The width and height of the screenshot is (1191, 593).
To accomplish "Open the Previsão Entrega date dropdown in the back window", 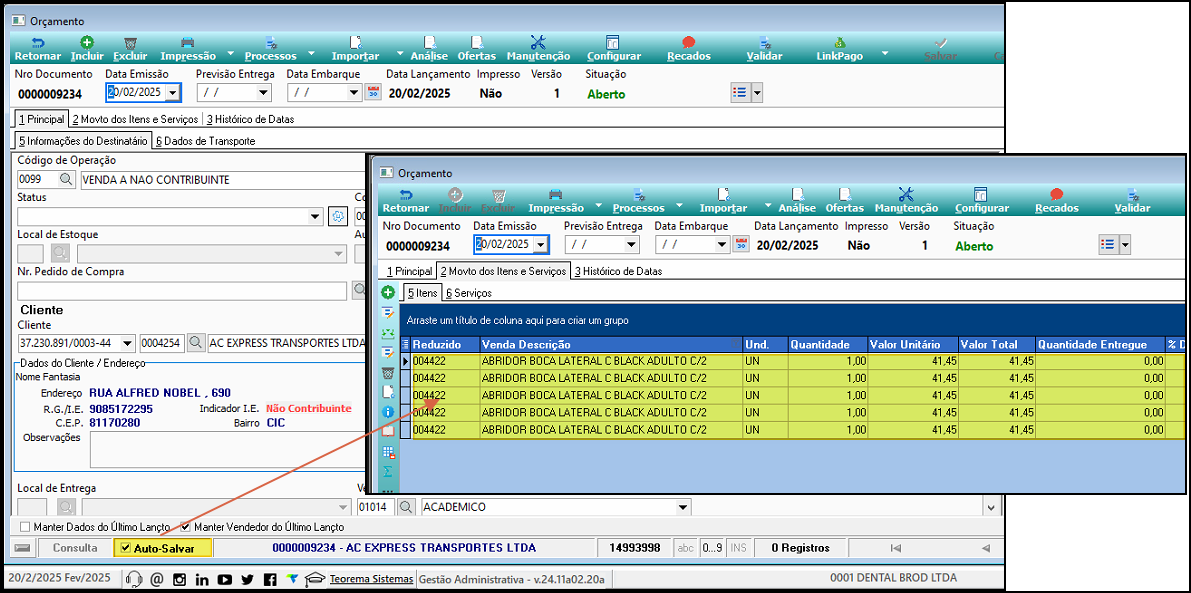I will [x=263, y=93].
